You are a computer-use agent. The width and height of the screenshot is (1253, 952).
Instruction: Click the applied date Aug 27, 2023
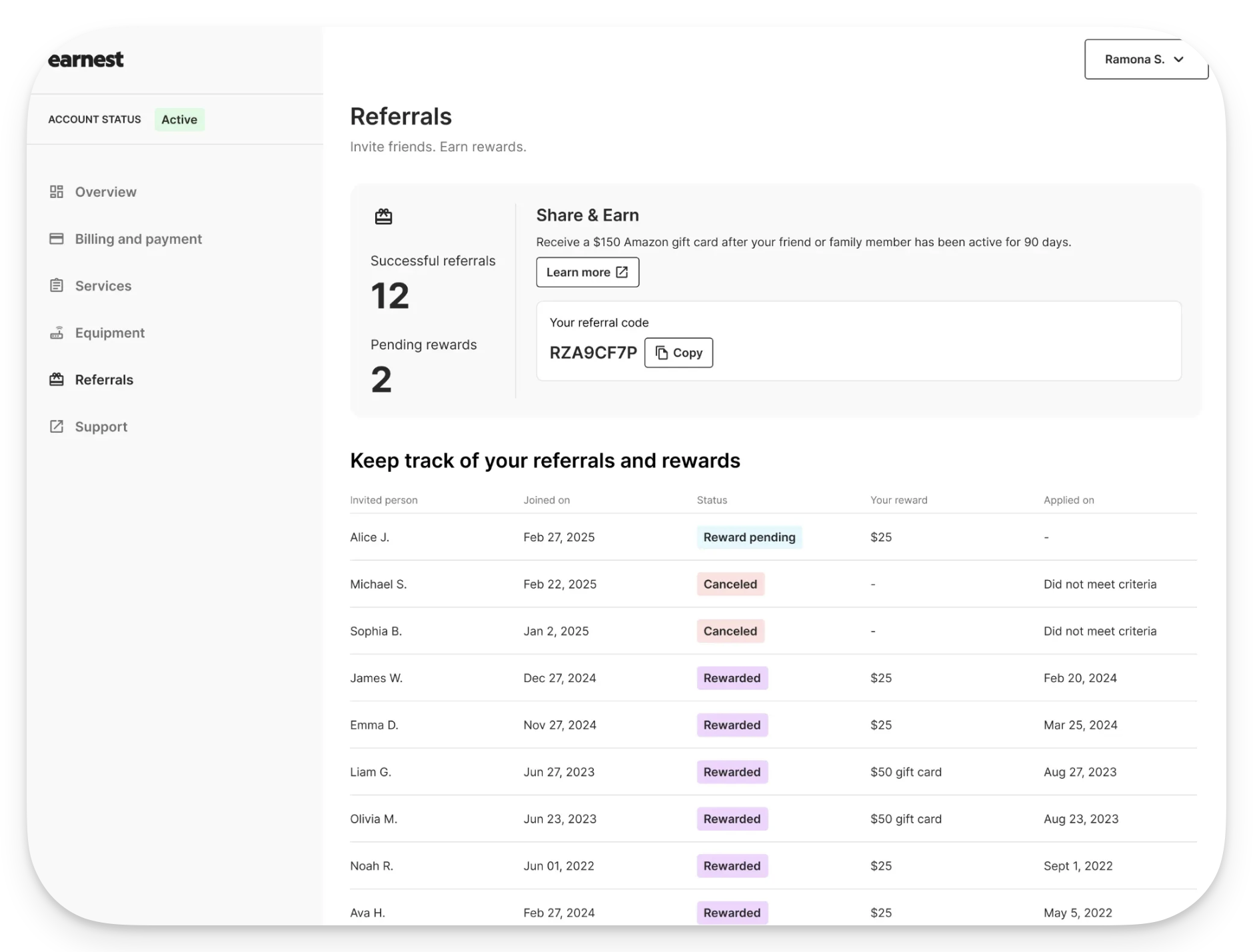[1080, 772]
